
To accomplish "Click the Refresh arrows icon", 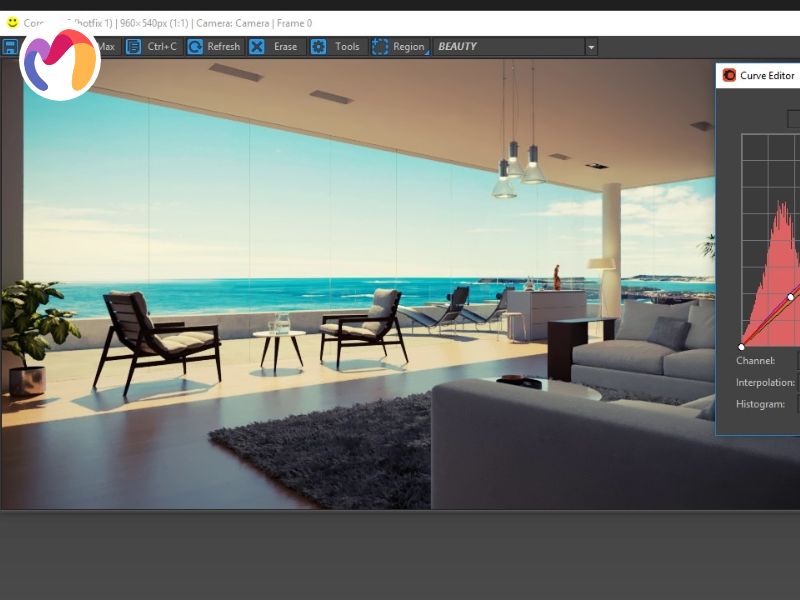I will point(195,47).
